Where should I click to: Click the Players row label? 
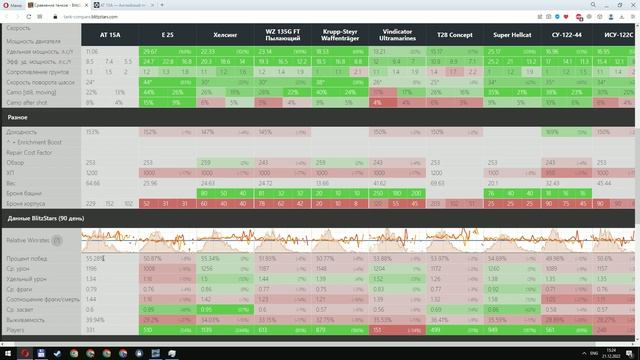pos(15,330)
